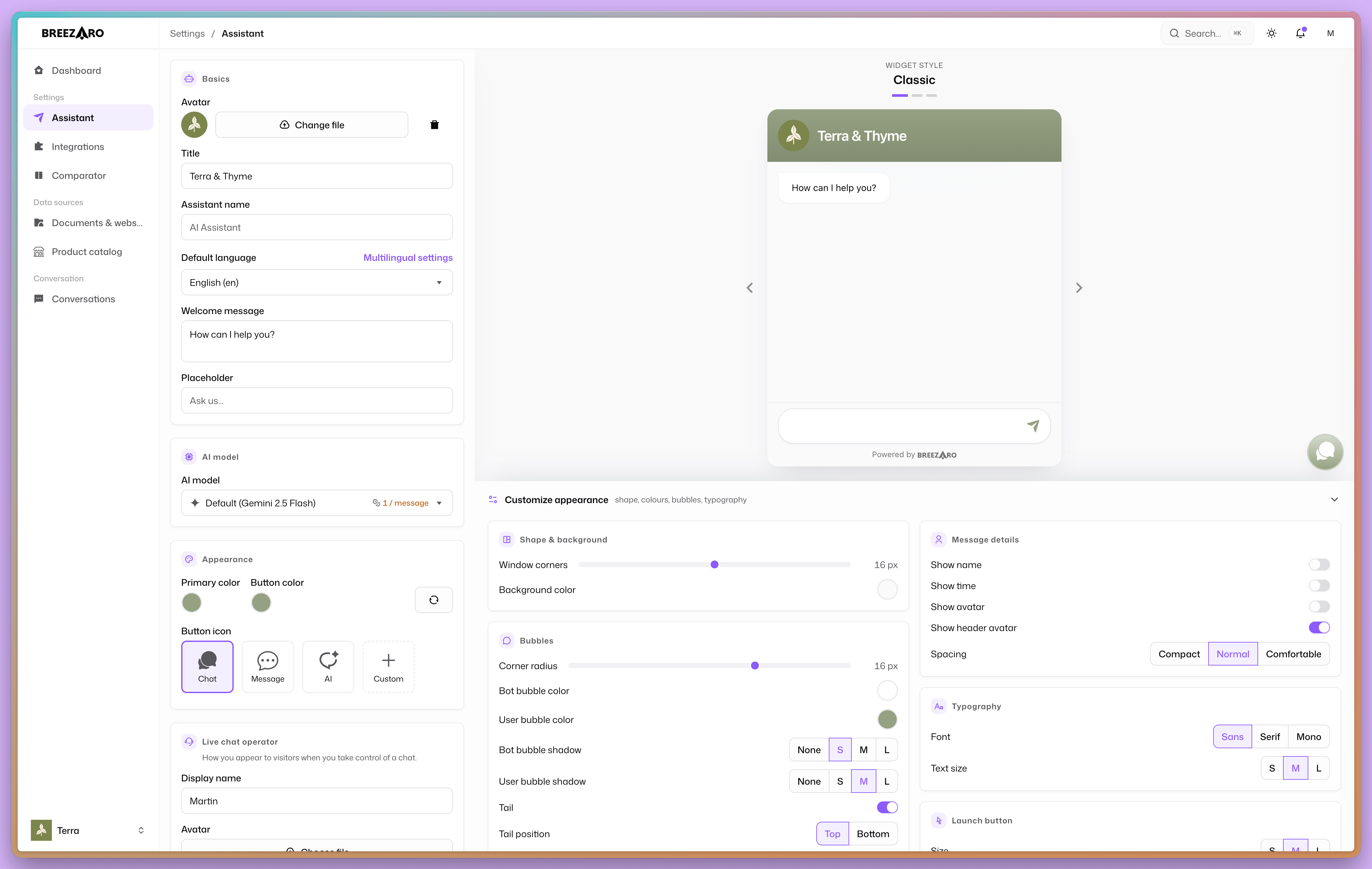Select the Chat button icon
The height and width of the screenshot is (869, 1372).
[x=207, y=666]
